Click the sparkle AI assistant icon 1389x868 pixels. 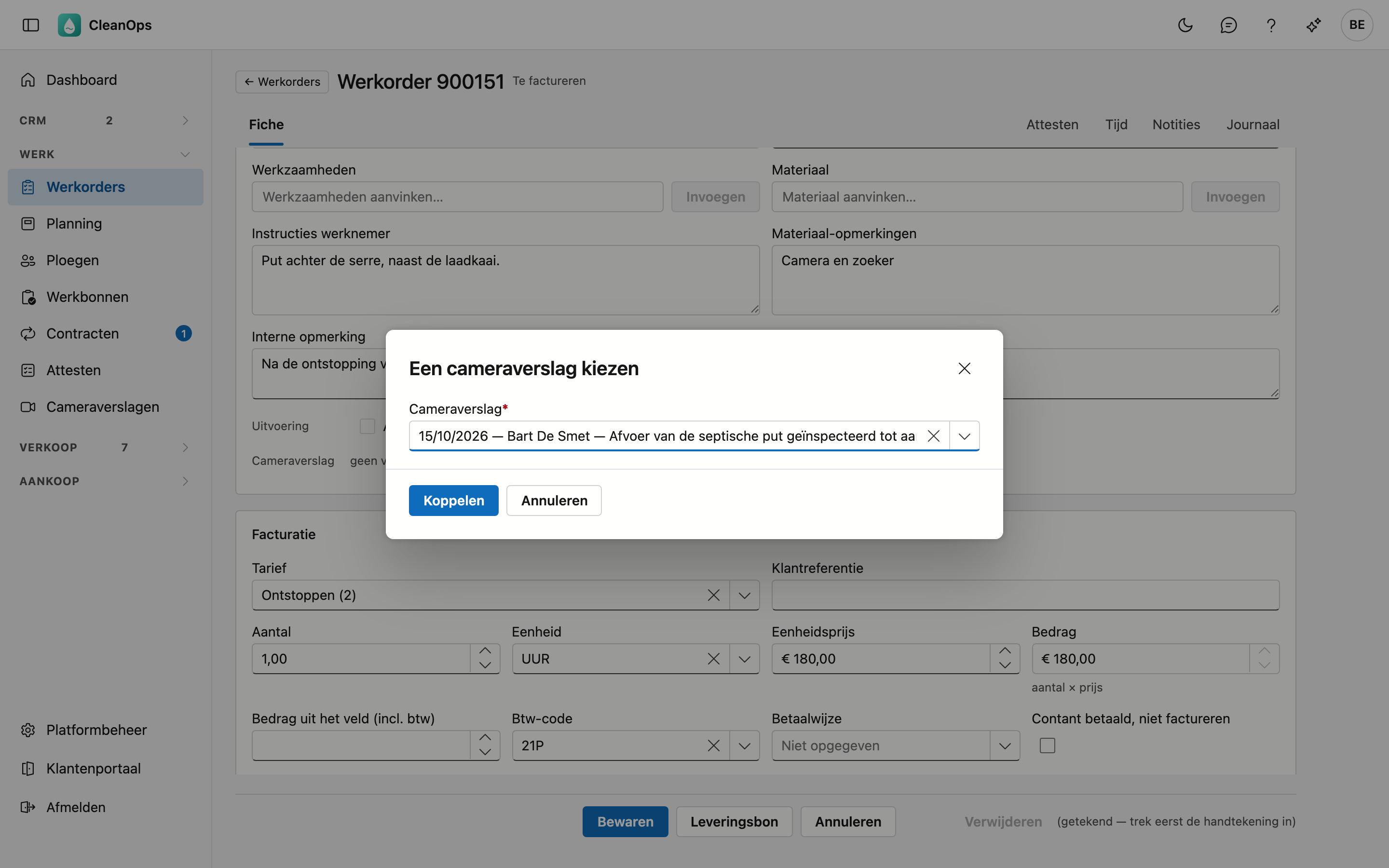pos(1313,25)
